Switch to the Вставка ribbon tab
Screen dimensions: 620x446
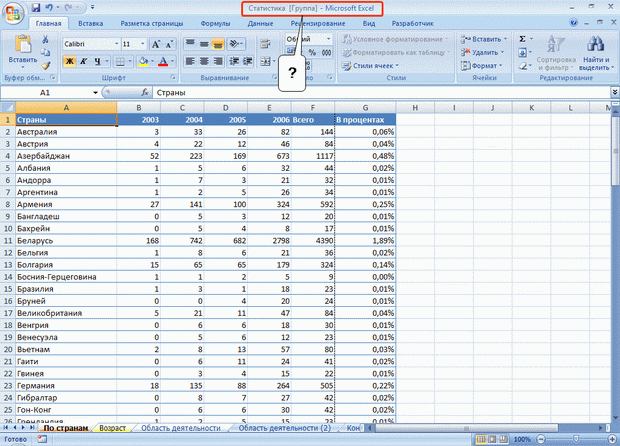tap(91, 23)
